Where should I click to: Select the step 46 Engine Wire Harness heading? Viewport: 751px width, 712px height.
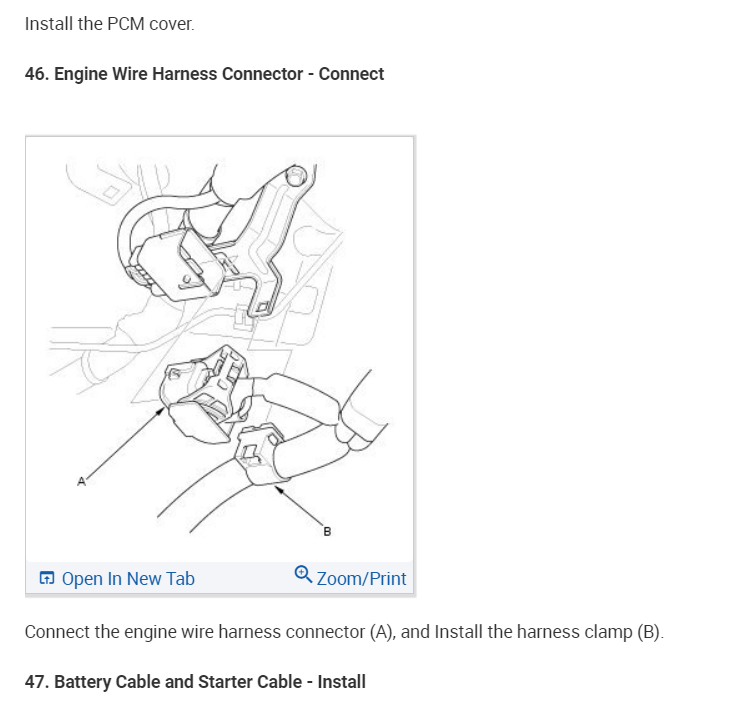click(204, 74)
